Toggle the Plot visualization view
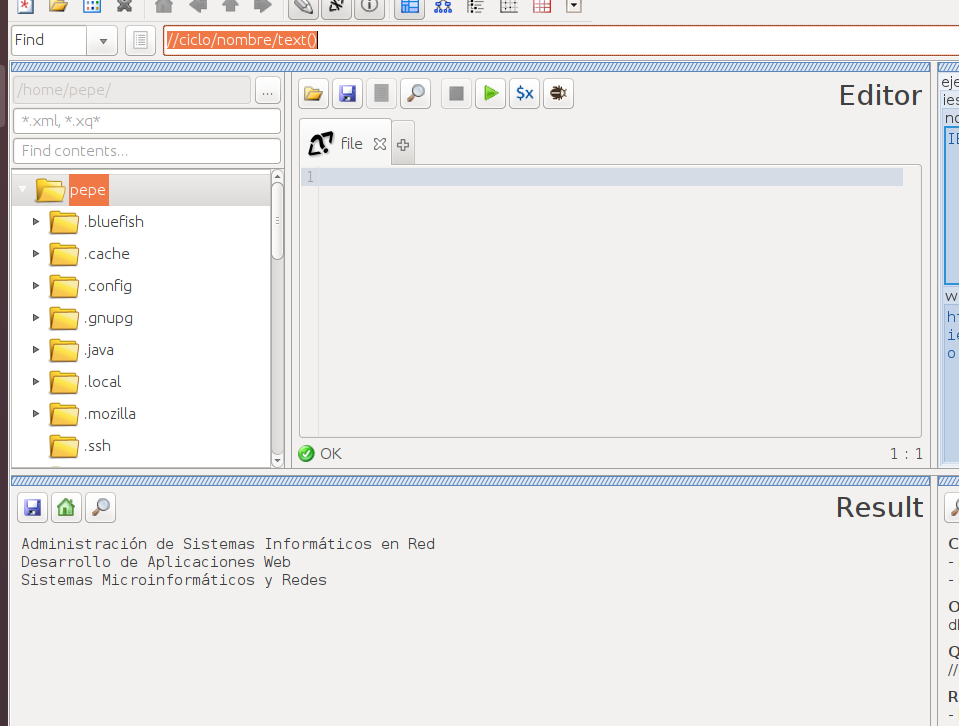Screen dimensions: 959x726 tap(509, 7)
